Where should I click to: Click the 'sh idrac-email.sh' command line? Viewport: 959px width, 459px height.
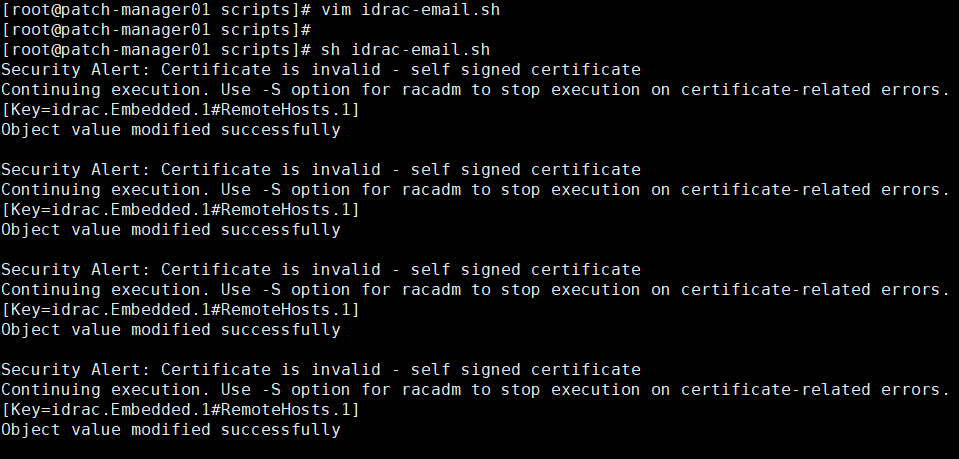245,50
